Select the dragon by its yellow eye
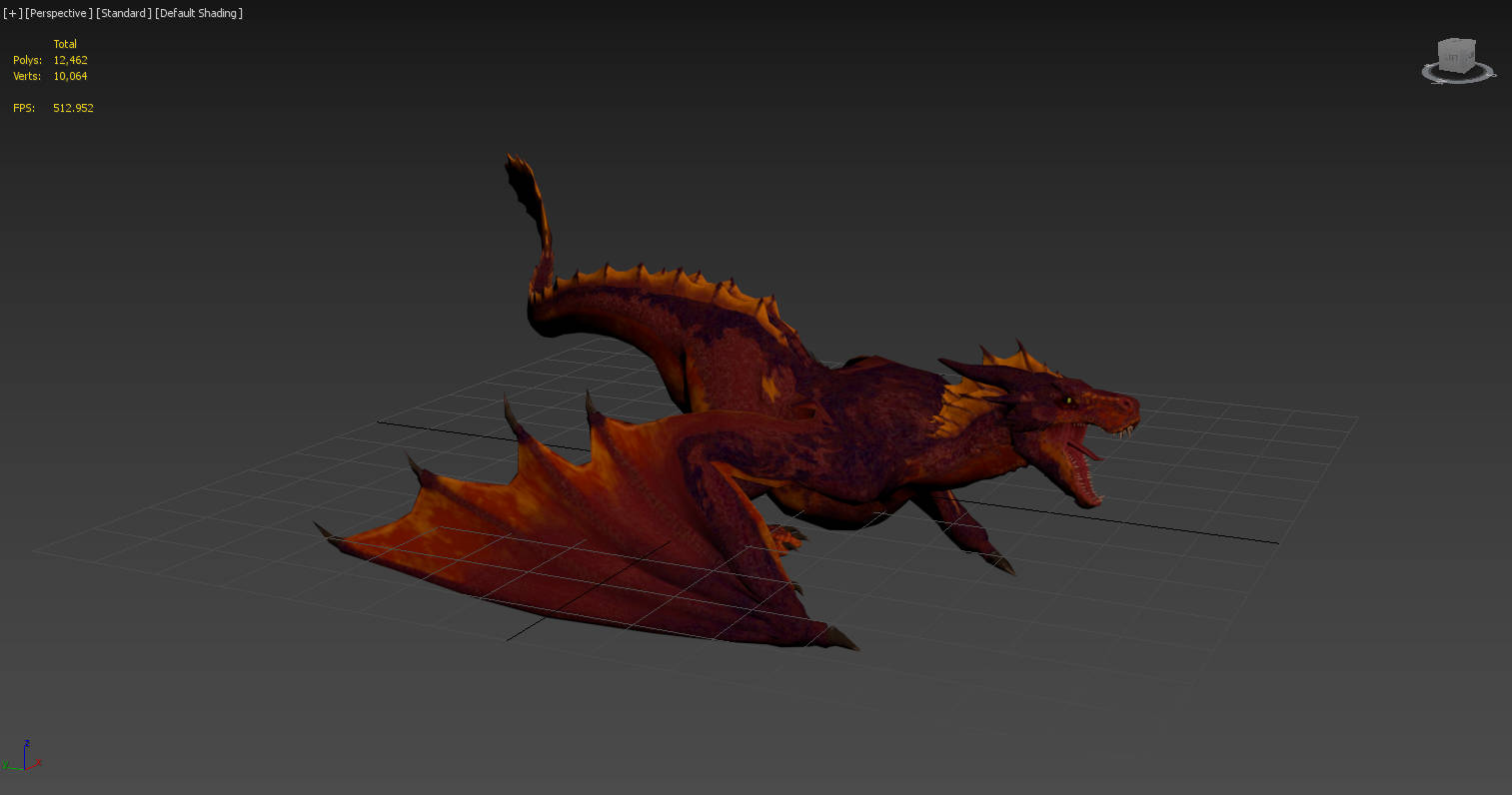The width and height of the screenshot is (1512, 795). pos(1068,401)
